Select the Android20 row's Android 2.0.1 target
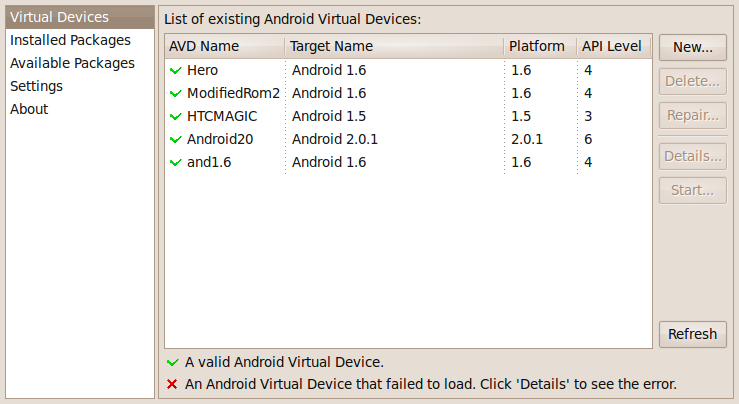 click(335, 140)
